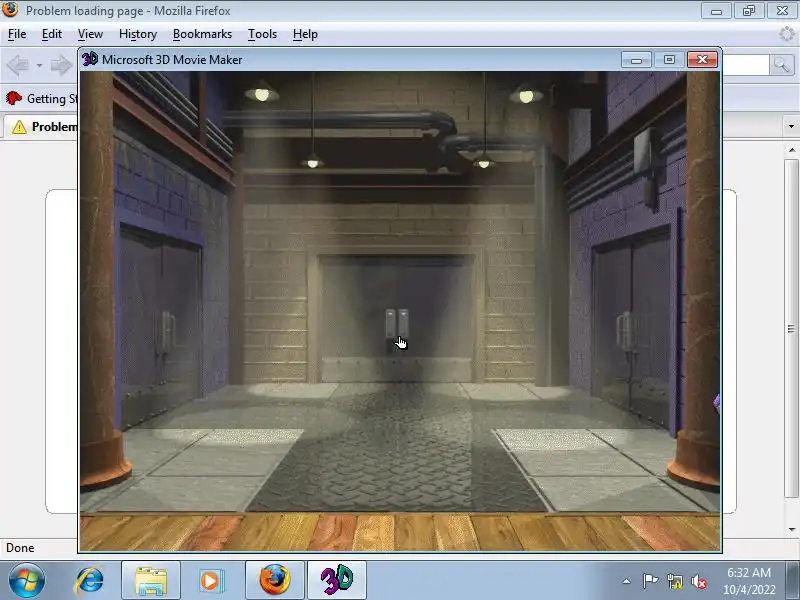Show hidden tray icons arrow
800x600 pixels.
(627, 581)
